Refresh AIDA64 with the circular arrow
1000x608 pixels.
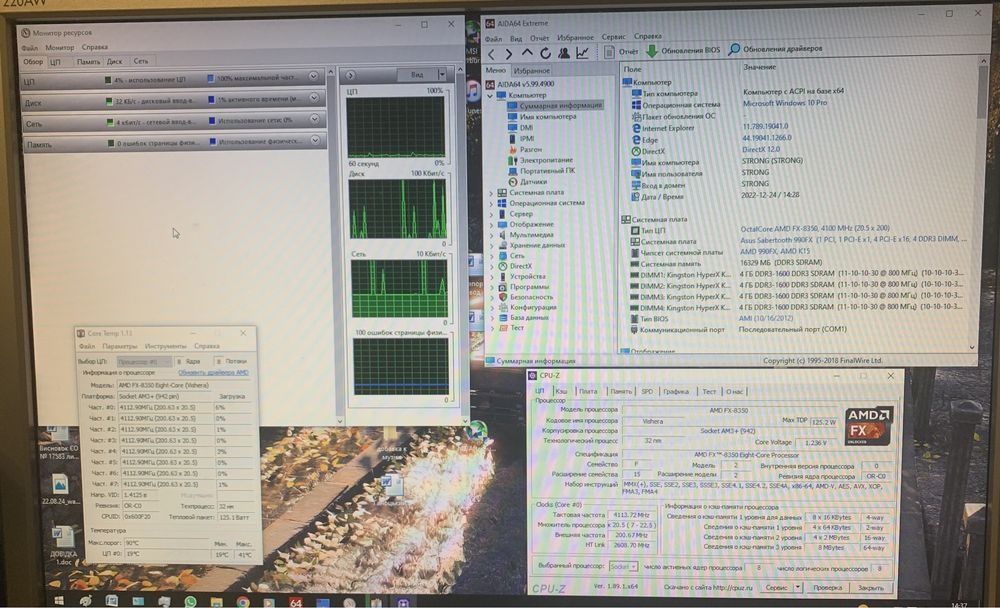point(545,54)
